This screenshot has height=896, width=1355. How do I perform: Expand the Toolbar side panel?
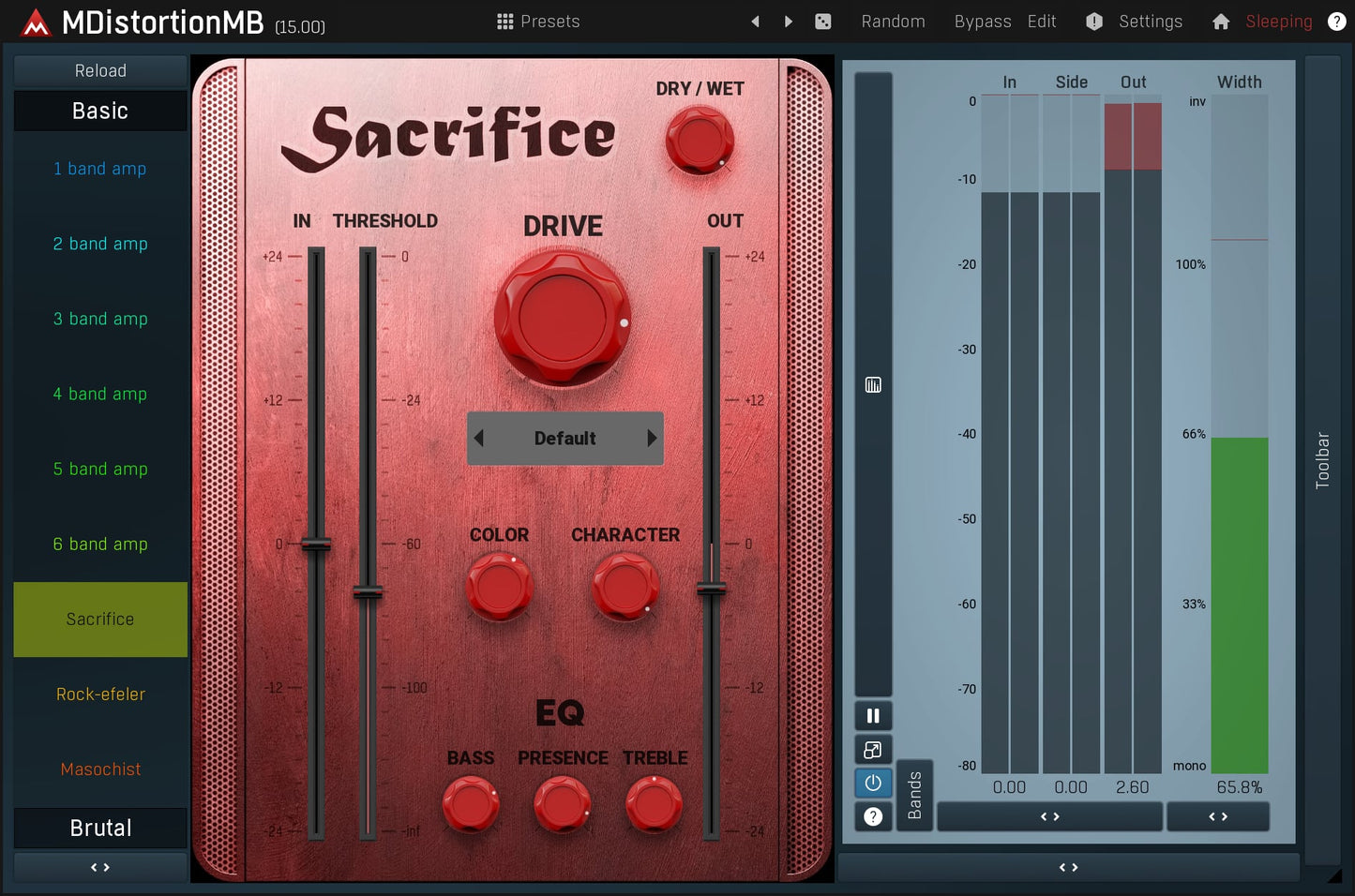pos(1322,459)
